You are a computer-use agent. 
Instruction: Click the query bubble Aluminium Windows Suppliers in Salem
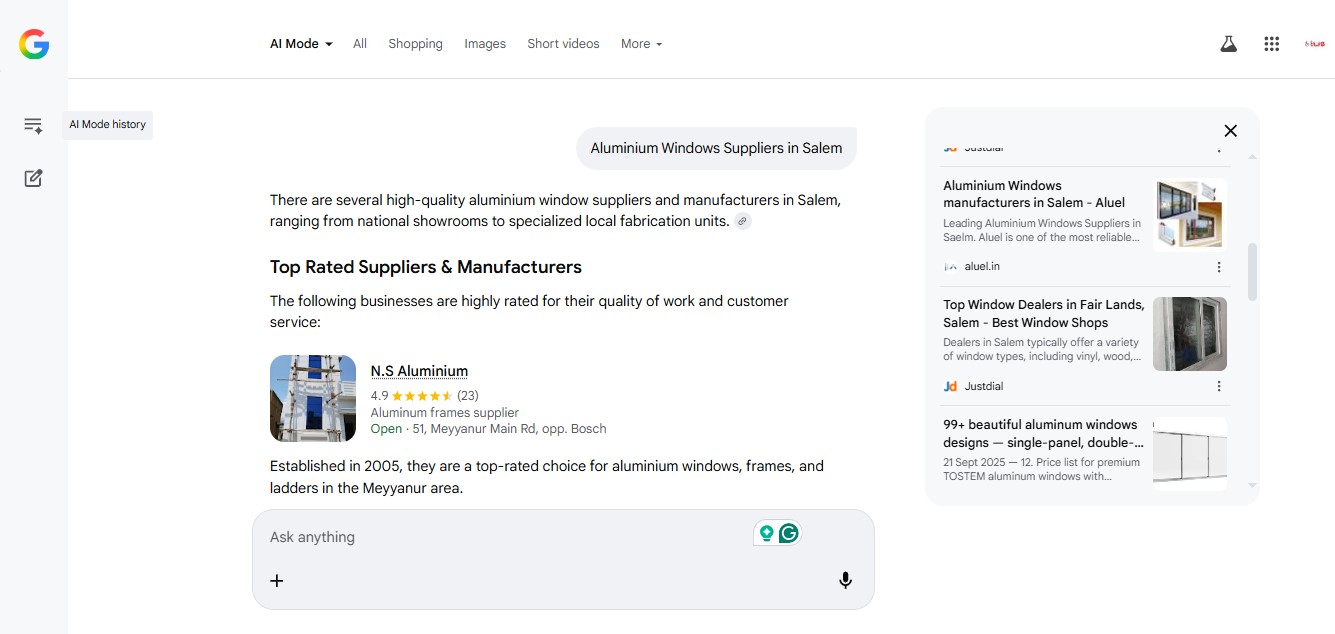[716, 148]
